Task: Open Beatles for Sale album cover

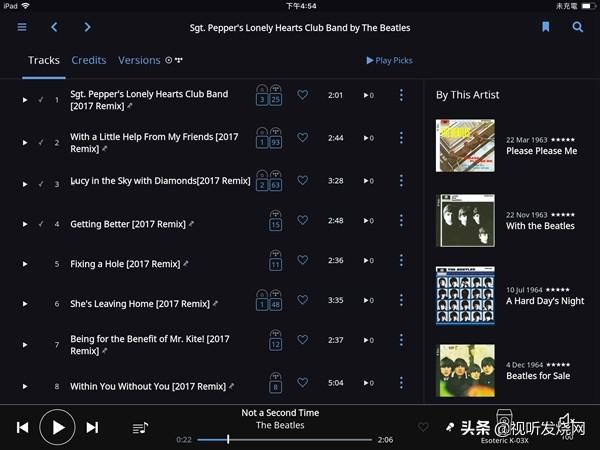Action: point(465,370)
